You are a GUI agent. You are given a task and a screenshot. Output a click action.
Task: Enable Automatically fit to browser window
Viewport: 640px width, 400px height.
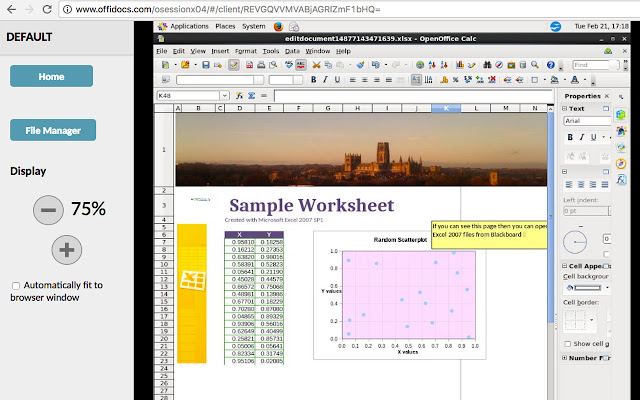point(15,286)
